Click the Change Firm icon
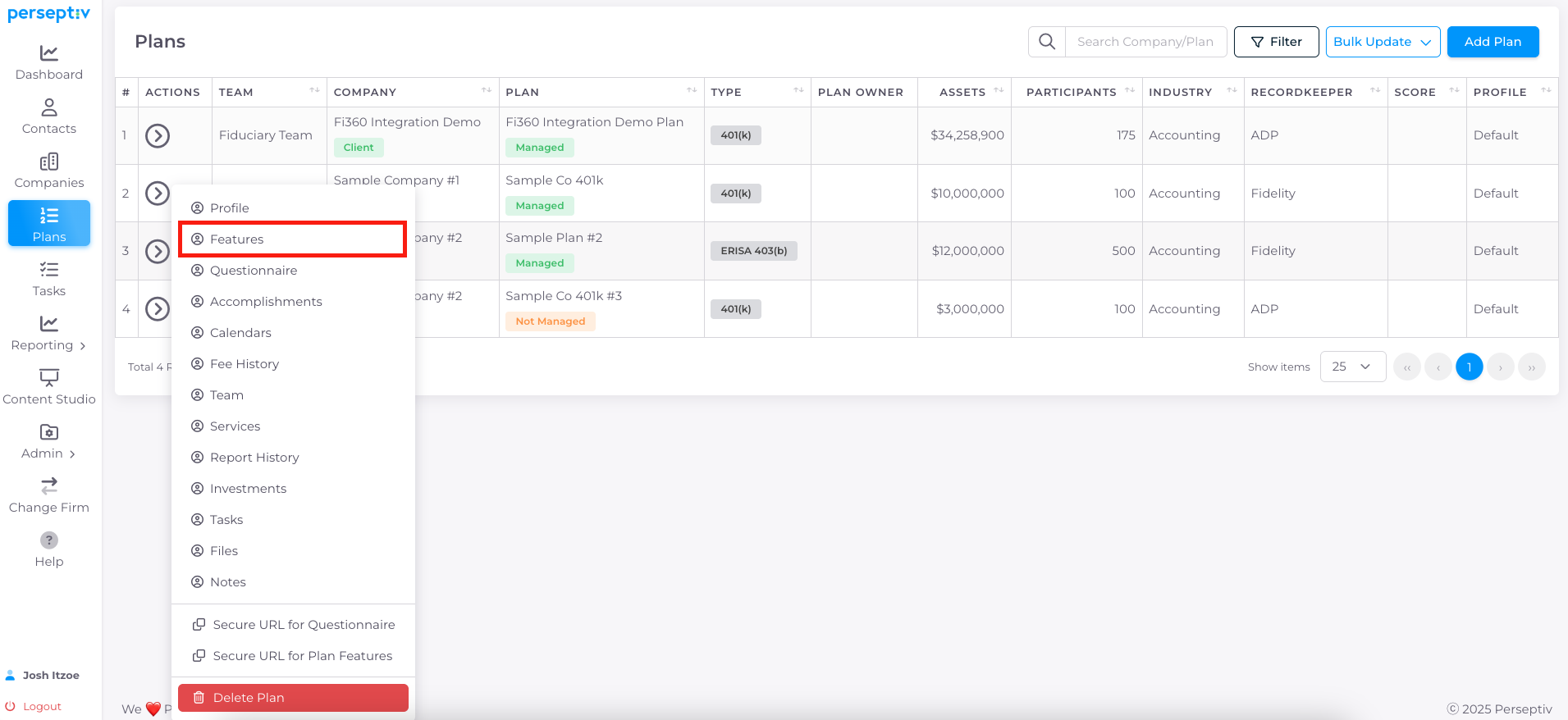Viewport: 1568px width, 720px height. tap(49, 486)
